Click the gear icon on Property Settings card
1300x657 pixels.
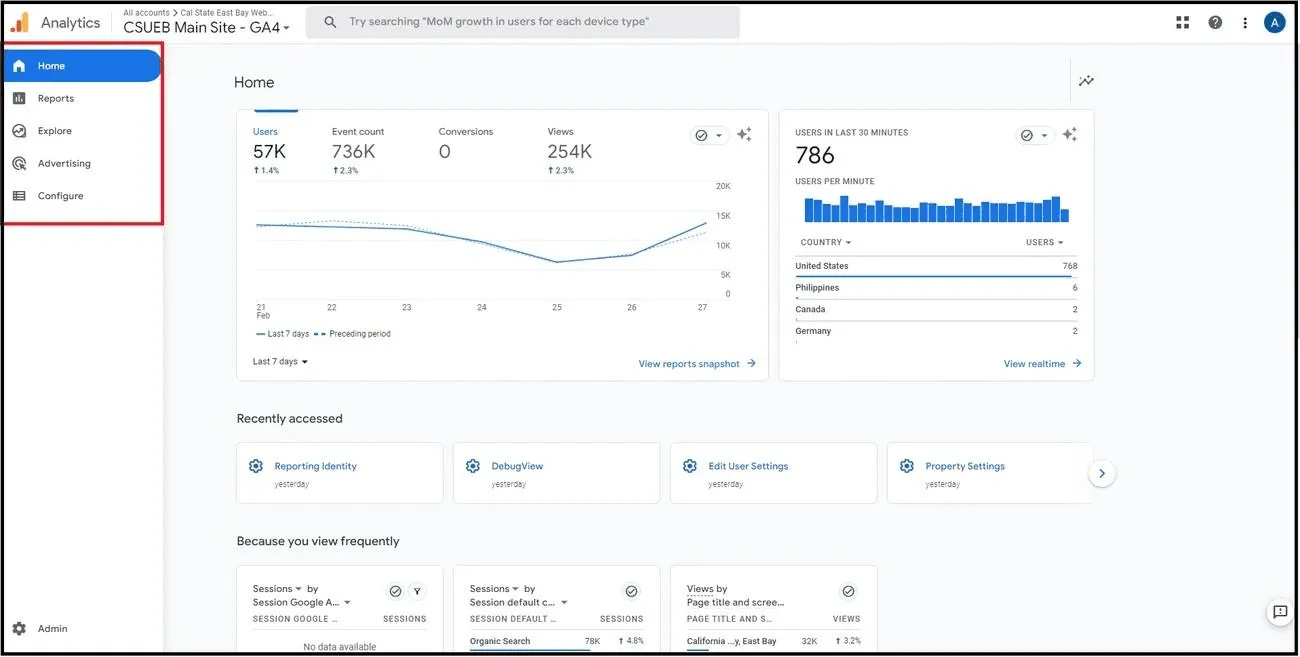907,466
